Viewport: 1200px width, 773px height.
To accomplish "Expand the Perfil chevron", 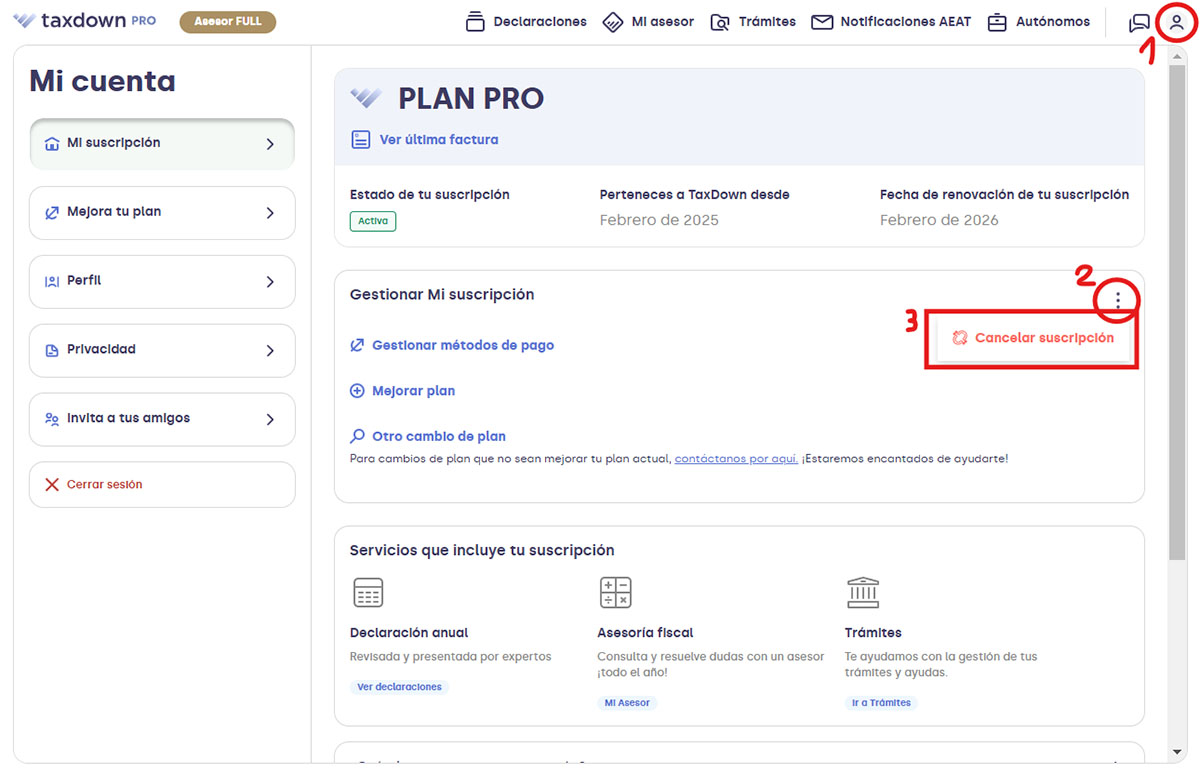I will pos(270,282).
